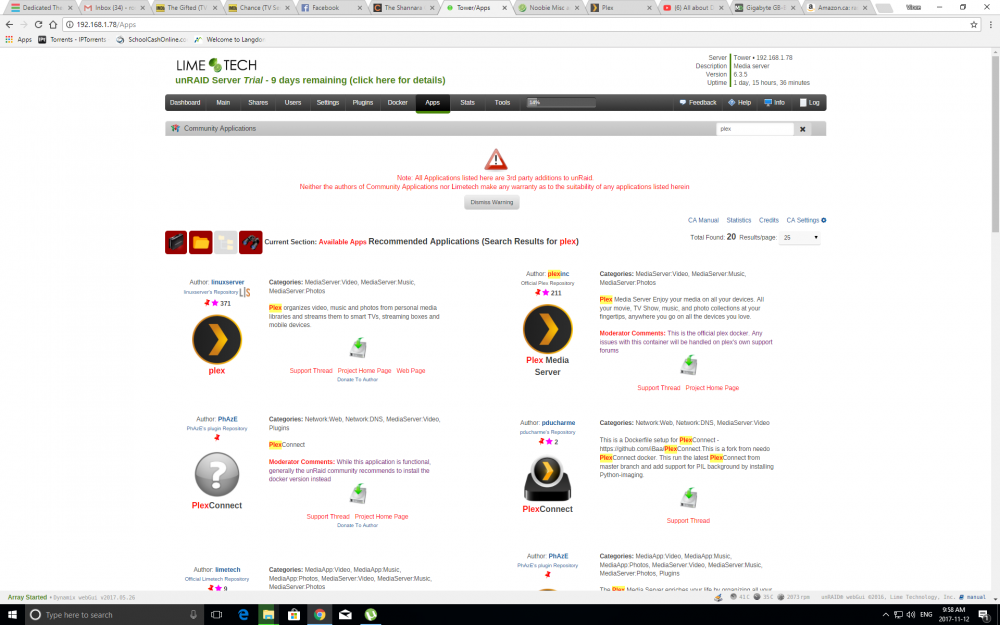This screenshot has height=625, width=1000.
Task: Open the Results per page dropdown
Action: [800, 237]
